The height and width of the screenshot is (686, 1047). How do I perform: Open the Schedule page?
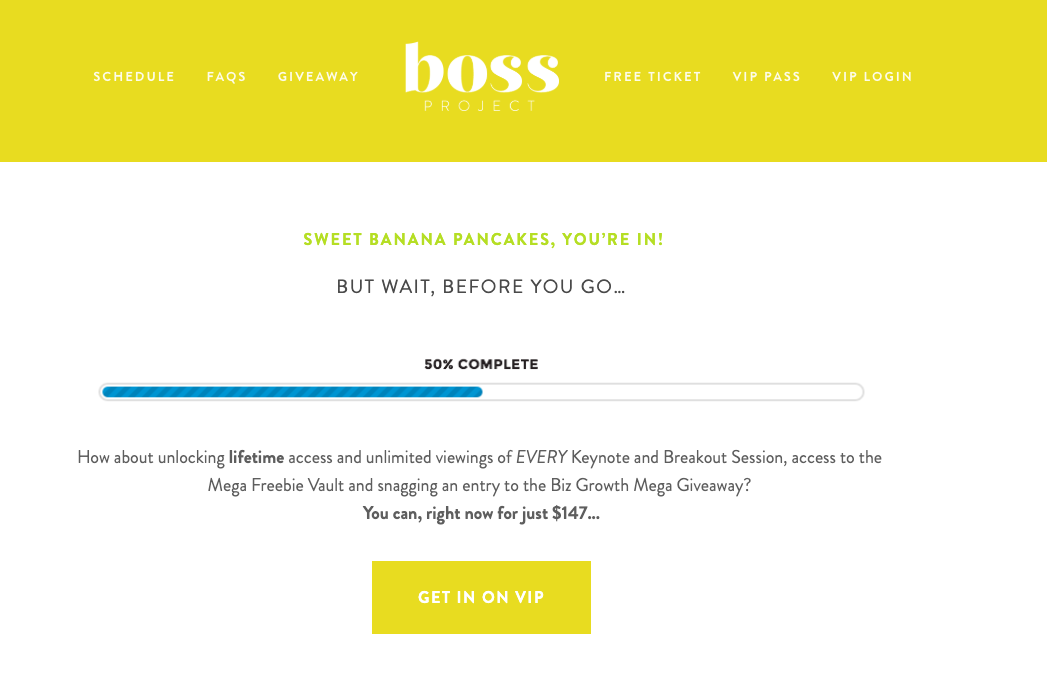(x=134, y=77)
